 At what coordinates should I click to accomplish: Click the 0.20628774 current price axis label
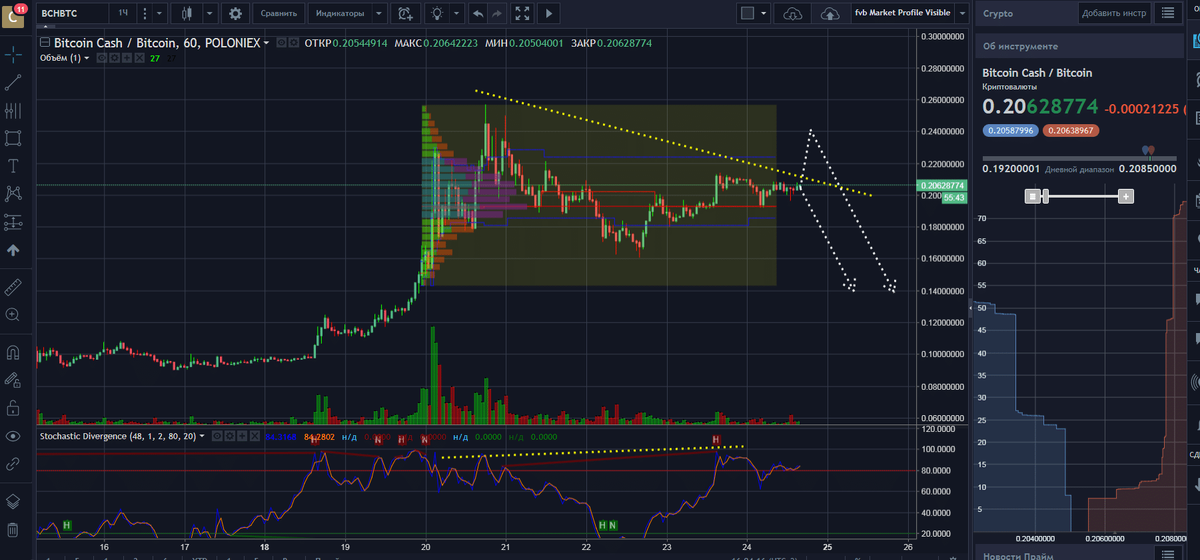click(941, 185)
